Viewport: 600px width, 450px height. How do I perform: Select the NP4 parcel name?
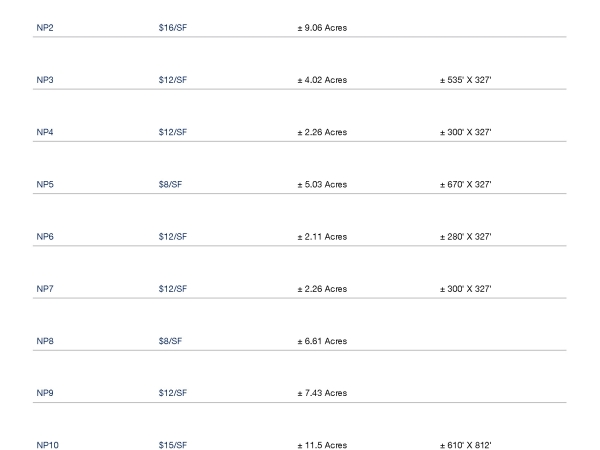(x=45, y=132)
